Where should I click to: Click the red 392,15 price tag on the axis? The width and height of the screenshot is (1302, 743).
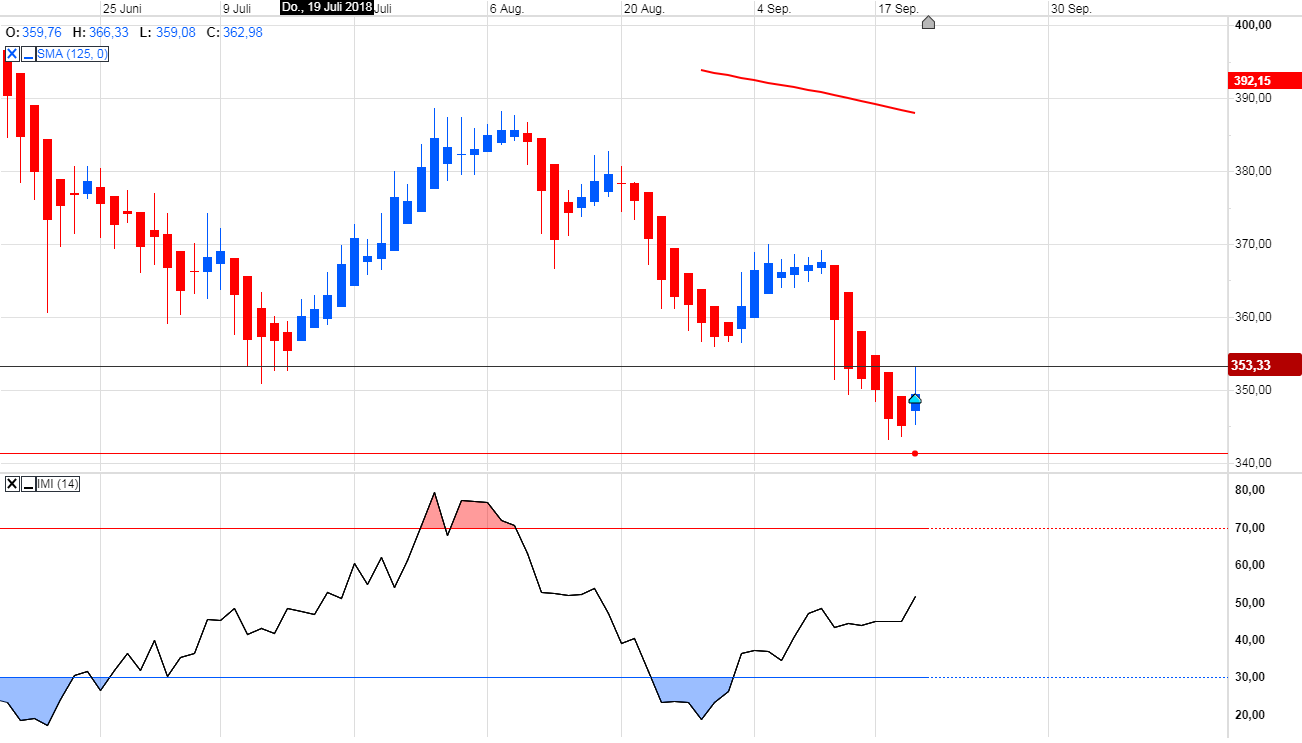(1261, 80)
